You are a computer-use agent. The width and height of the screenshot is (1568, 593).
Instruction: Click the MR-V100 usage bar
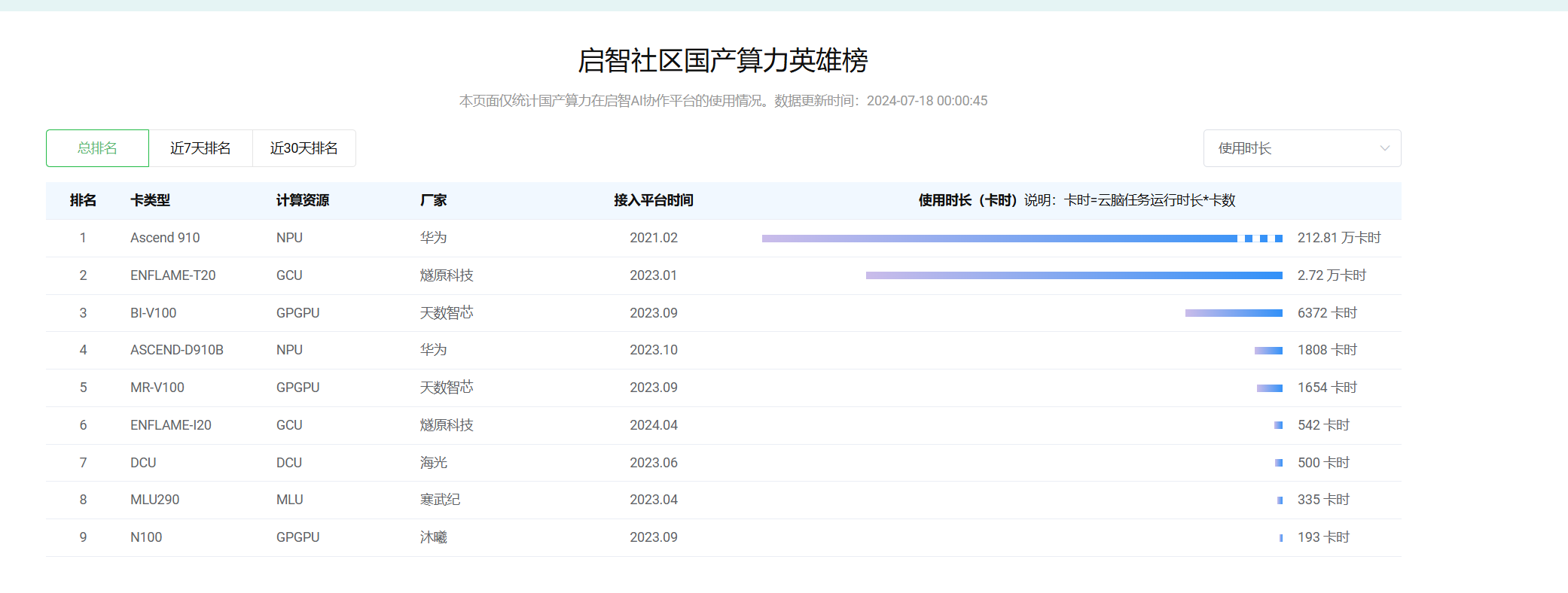point(1270,388)
